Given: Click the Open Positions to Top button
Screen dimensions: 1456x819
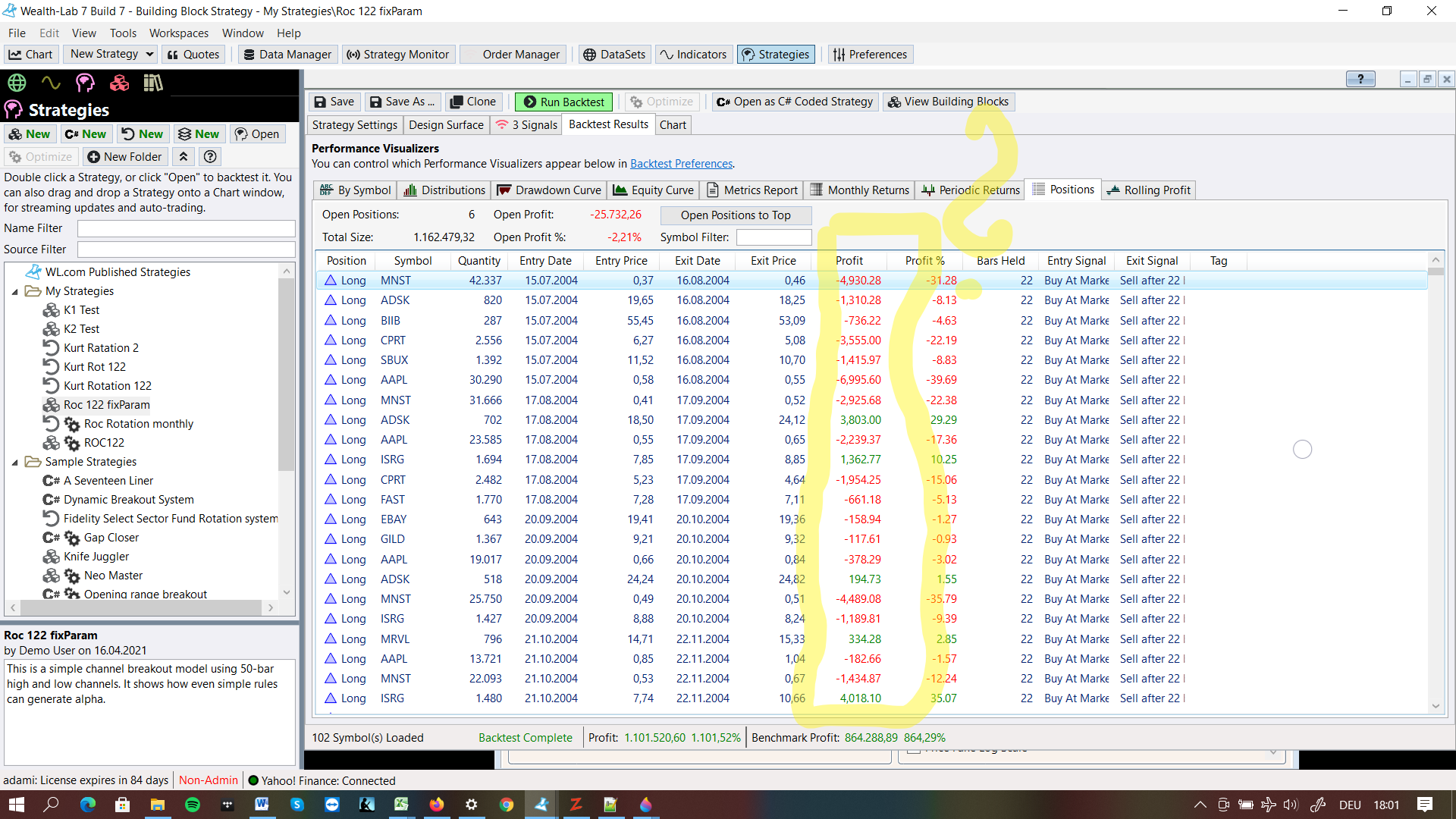Looking at the screenshot, I should click(735, 215).
